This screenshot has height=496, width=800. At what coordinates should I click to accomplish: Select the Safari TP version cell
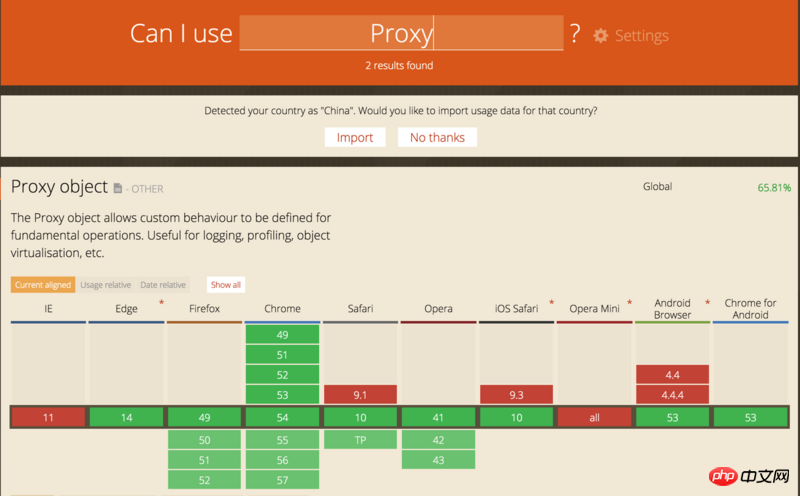pos(361,440)
